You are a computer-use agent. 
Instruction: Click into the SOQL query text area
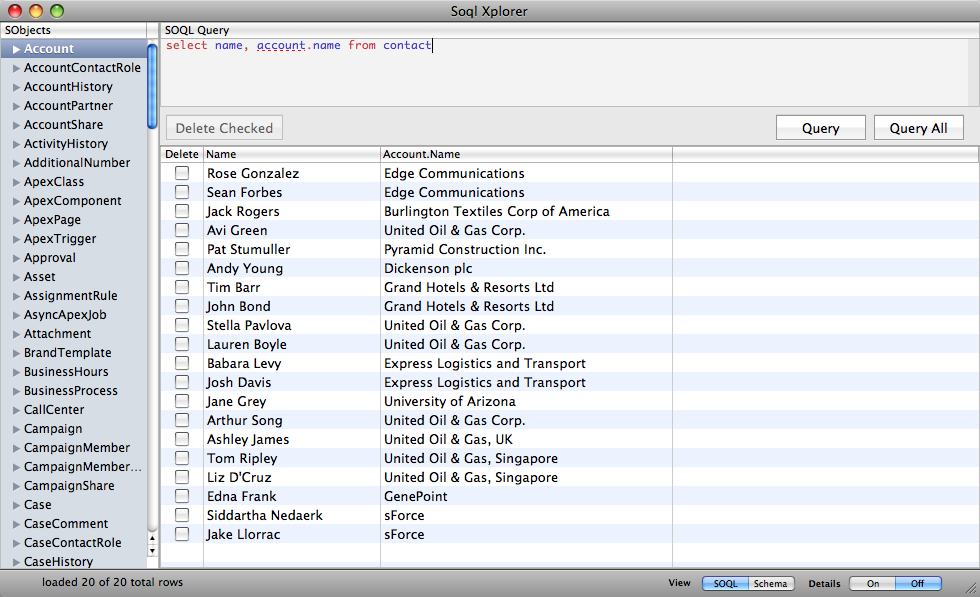tap(566, 73)
